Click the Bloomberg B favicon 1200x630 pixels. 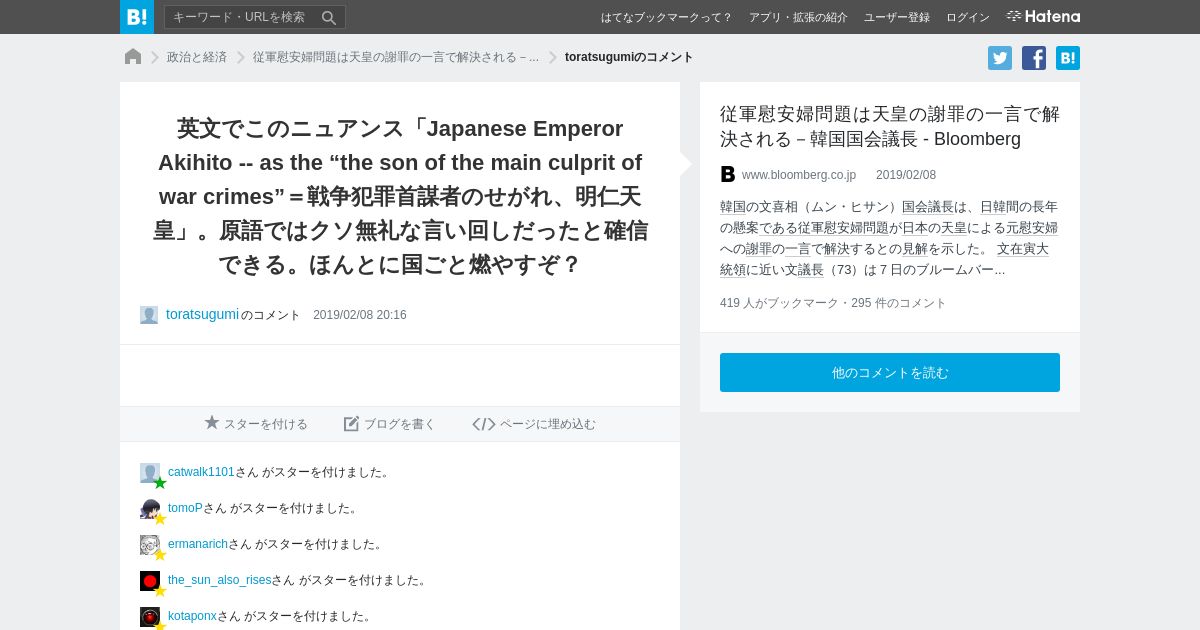pos(728,174)
